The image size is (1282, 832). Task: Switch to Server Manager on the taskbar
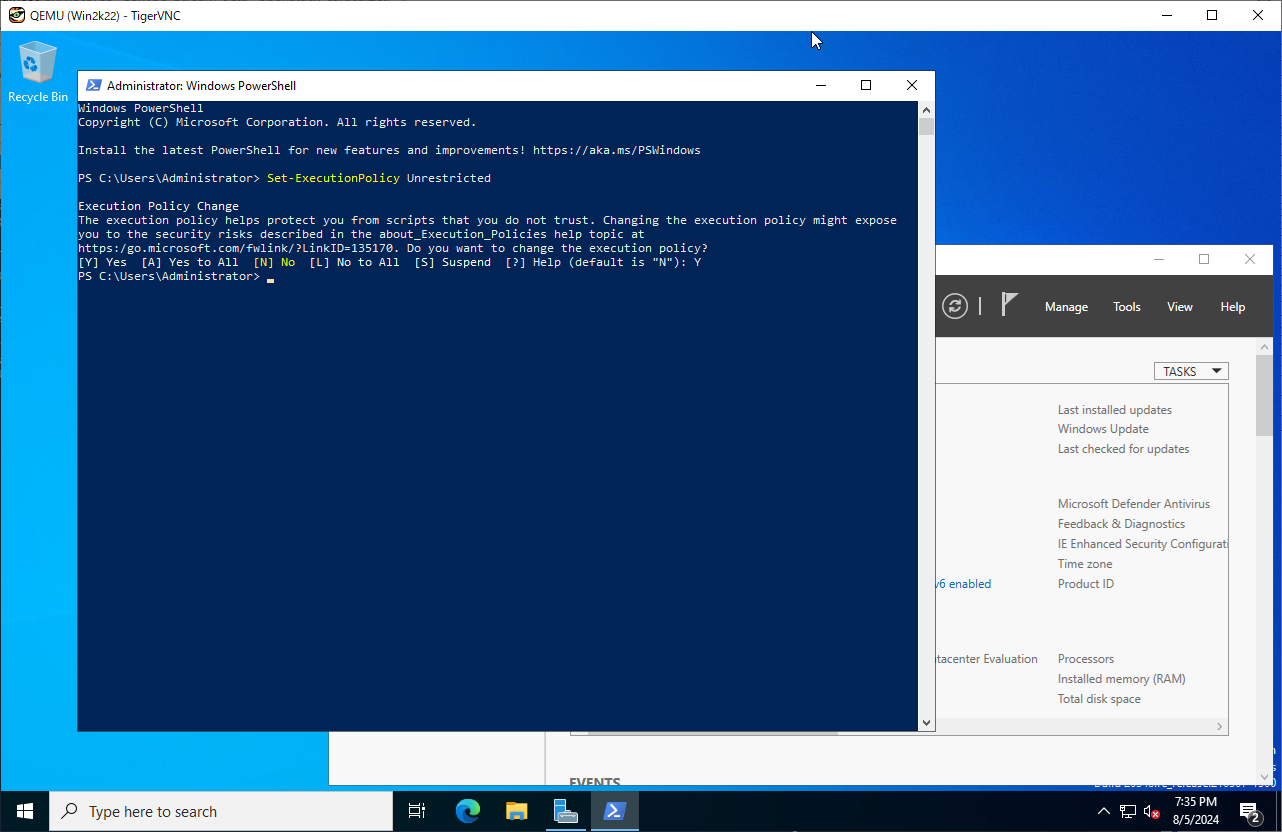tap(565, 811)
